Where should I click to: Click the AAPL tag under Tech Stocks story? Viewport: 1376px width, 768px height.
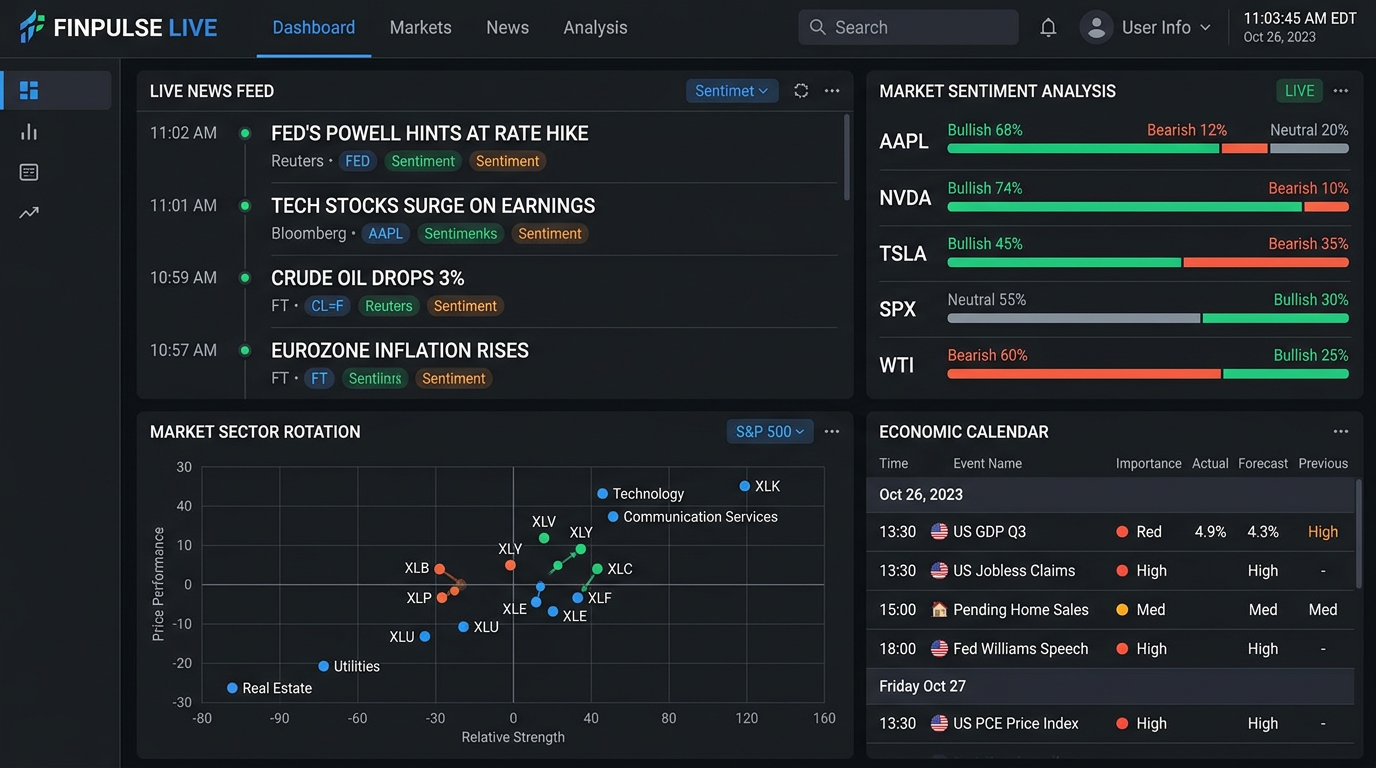click(385, 234)
